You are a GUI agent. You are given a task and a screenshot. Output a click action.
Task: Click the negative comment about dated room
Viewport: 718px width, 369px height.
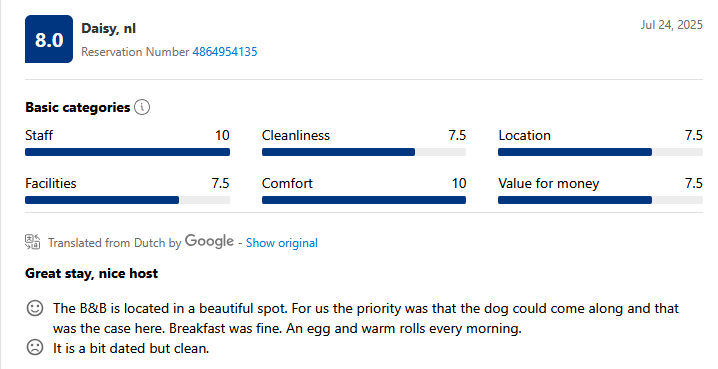point(131,348)
